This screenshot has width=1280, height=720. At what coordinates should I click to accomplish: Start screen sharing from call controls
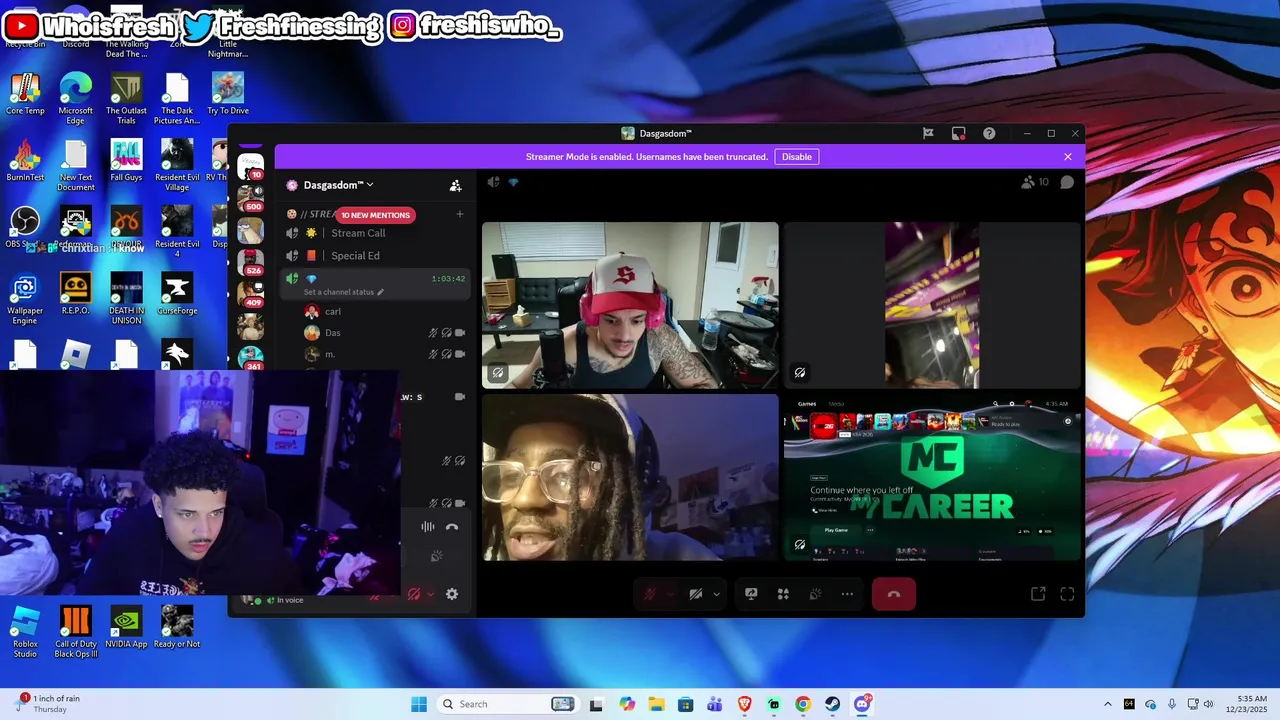(x=751, y=594)
